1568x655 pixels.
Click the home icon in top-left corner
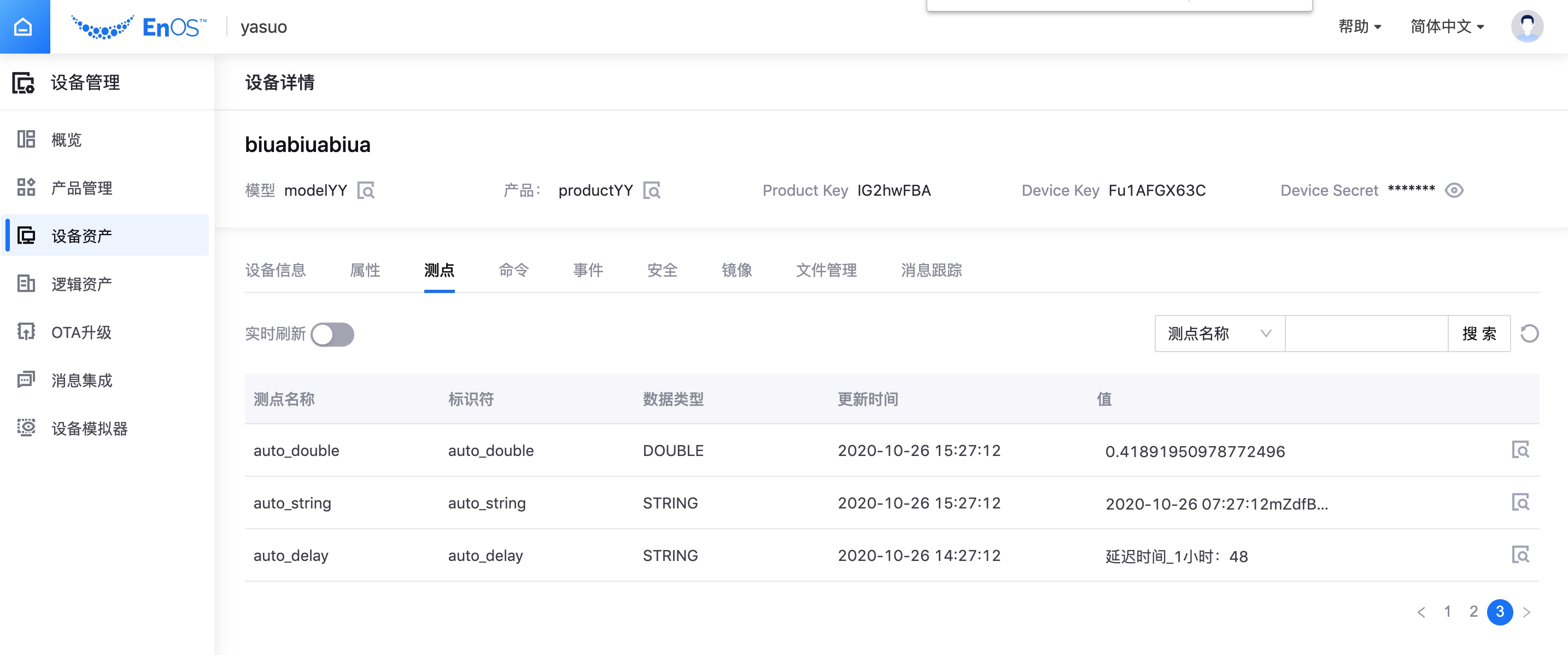(x=24, y=27)
